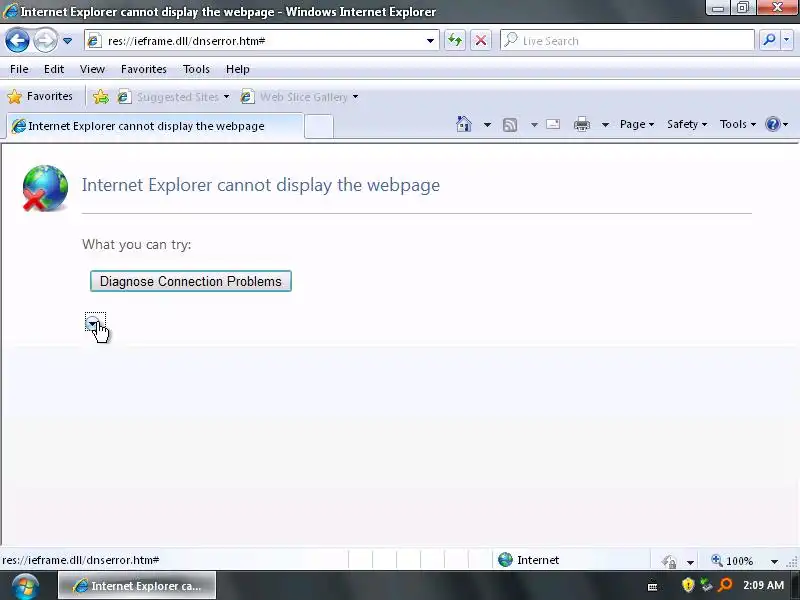800x600 pixels.
Task: Open the Safety command bar menu
Action: coord(687,124)
